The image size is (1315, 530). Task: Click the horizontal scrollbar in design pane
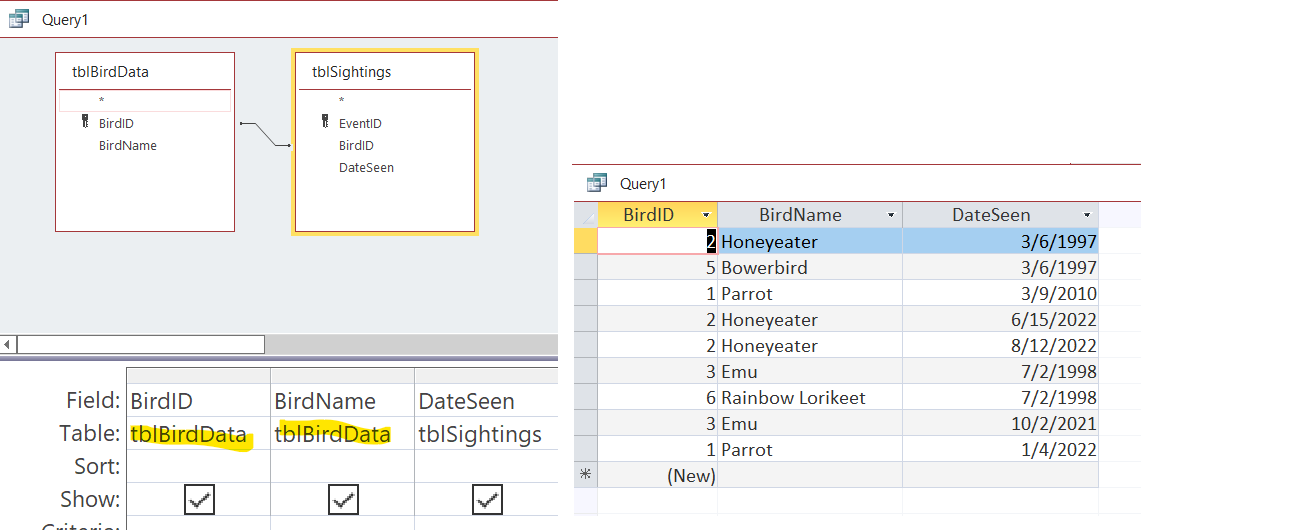[x=140, y=344]
